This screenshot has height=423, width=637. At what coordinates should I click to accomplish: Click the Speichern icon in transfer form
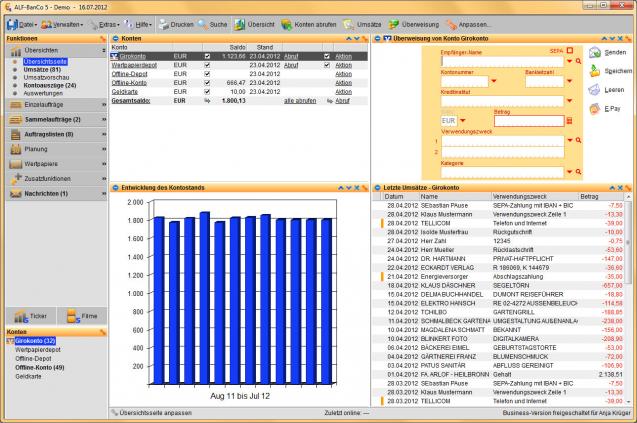pos(595,71)
